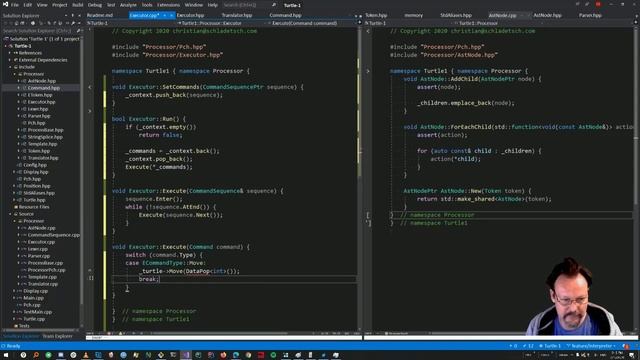
Task: Switch to the Parser.hpp tab
Action: click(x=590, y=16)
